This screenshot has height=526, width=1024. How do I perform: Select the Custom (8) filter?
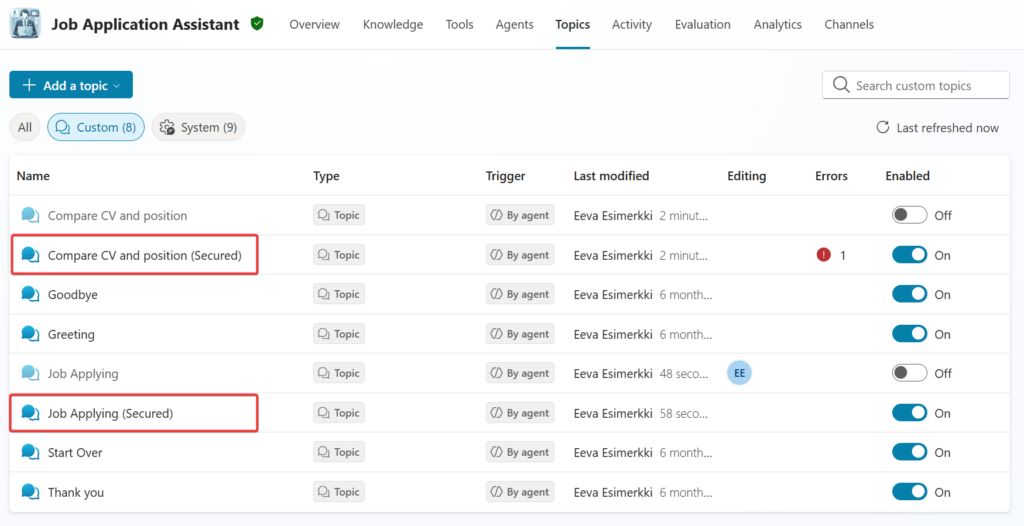point(96,127)
